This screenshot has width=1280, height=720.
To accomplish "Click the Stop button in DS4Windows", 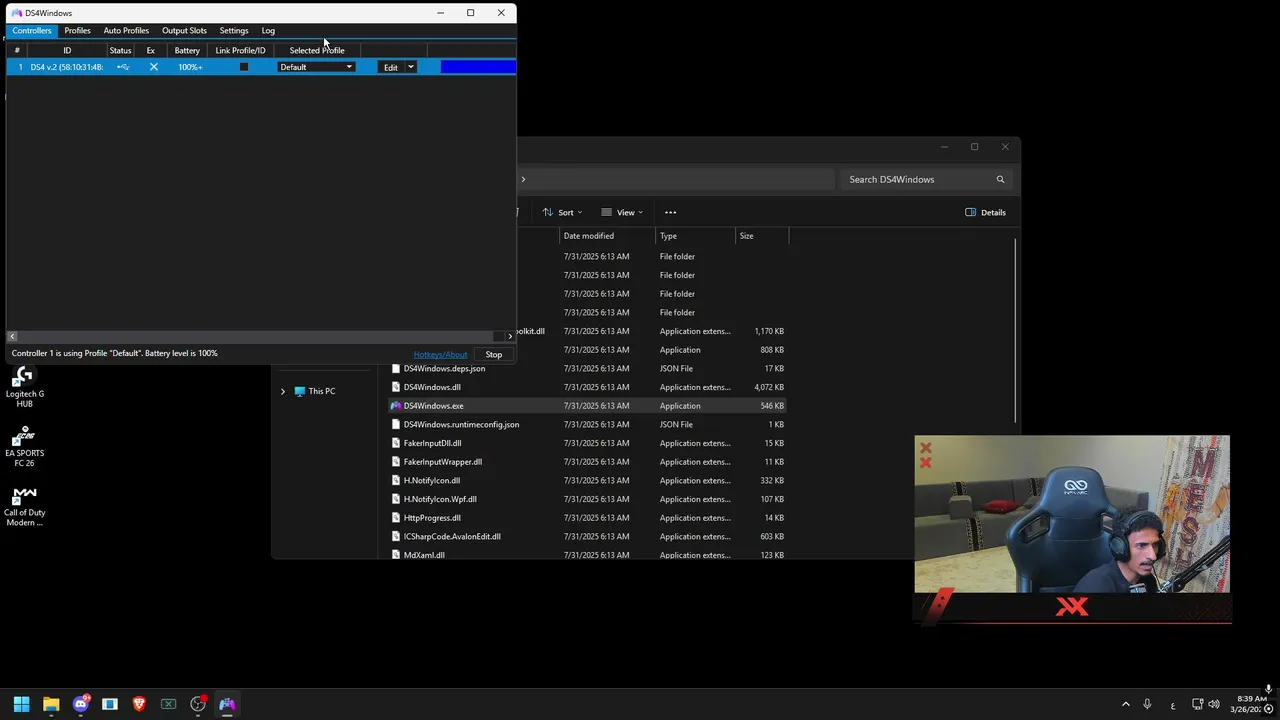I will [494, 354].
